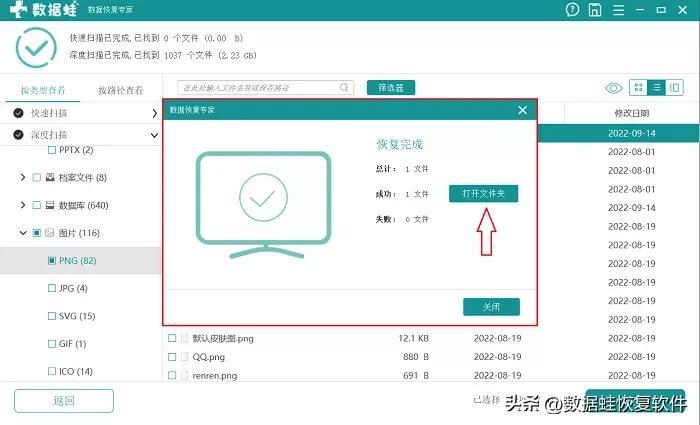Click the renren.png file name

pos(215,376)
